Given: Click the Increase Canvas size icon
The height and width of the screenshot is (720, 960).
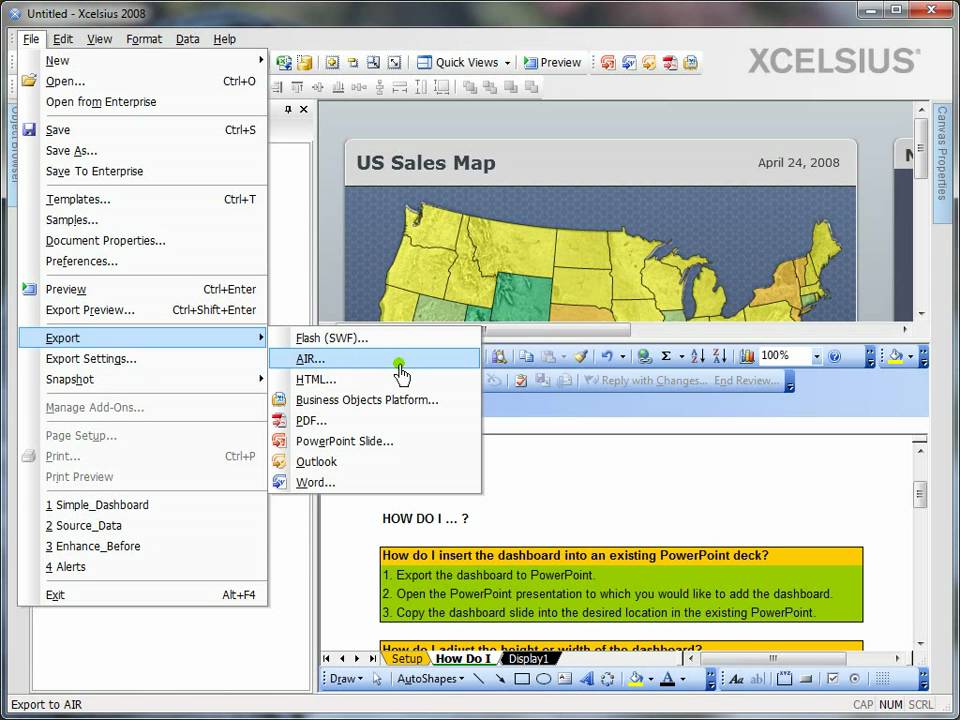Looking at the screenshot, I should (x=332, y=62).
